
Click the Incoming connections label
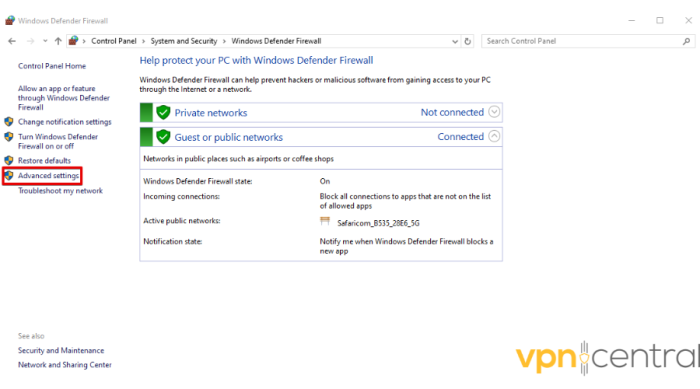(181, 197)
